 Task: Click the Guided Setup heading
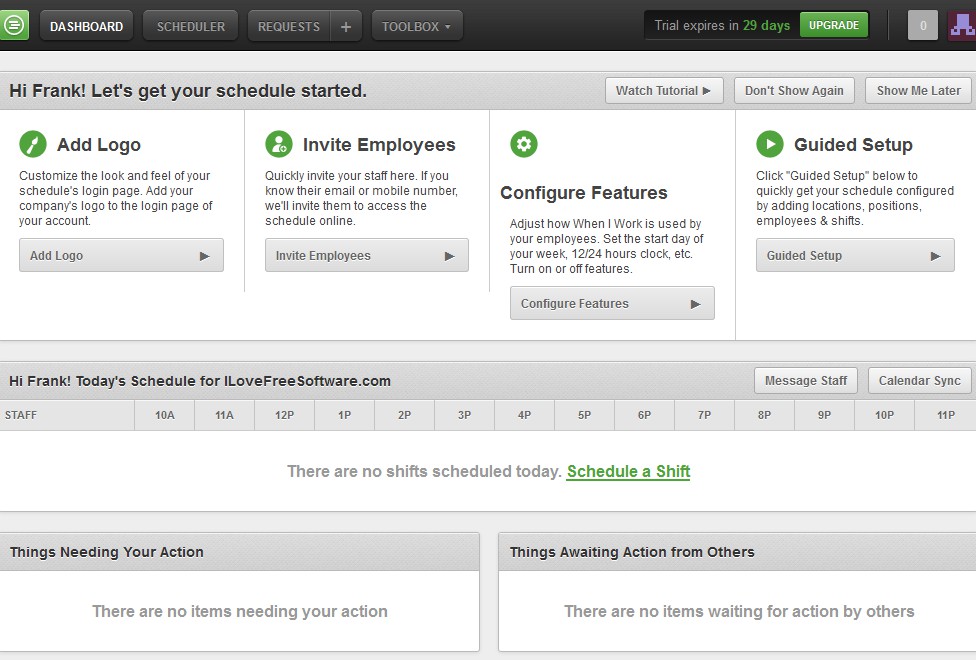[x=853, y=144]
